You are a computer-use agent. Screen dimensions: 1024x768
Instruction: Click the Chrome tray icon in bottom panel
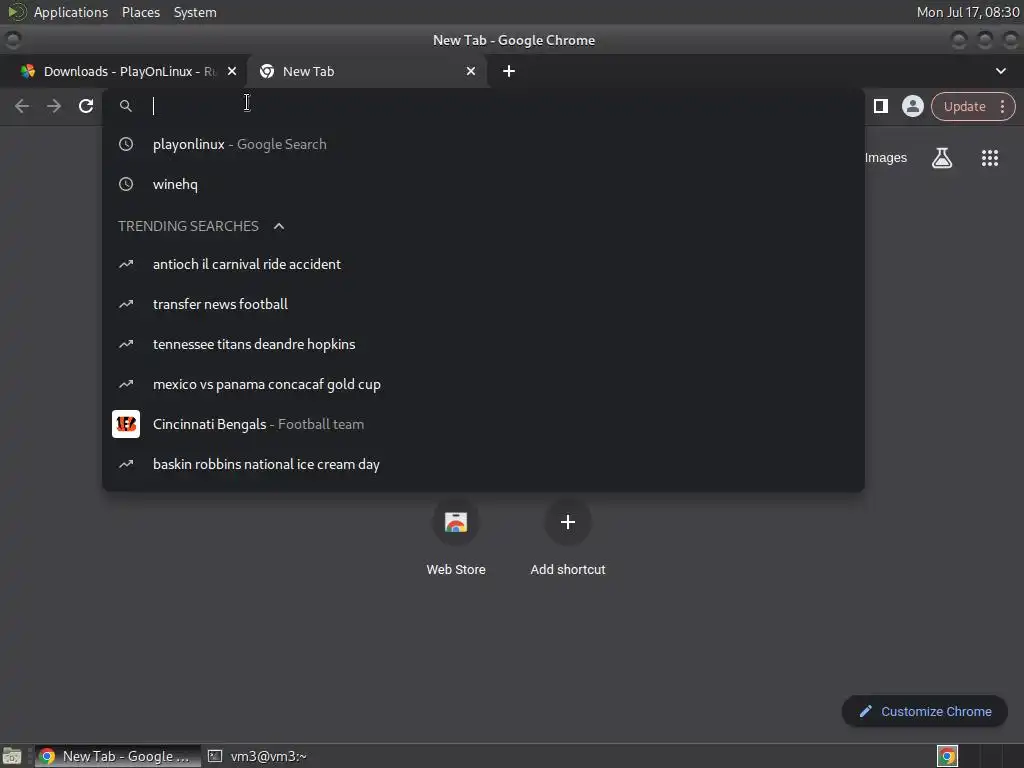pyautogui.click(x=947, y=756)
